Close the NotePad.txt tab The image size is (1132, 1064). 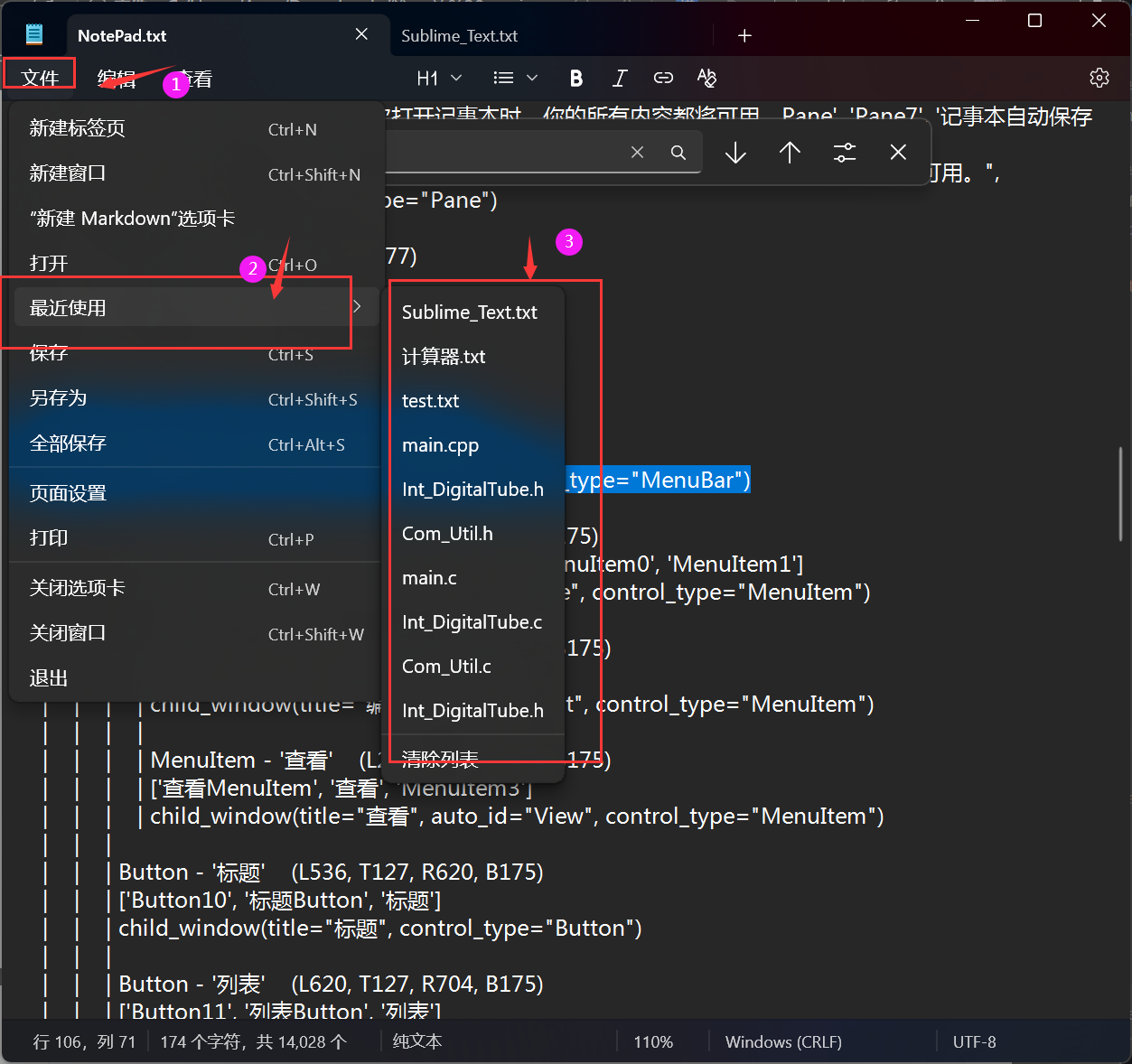coord(361,34)
